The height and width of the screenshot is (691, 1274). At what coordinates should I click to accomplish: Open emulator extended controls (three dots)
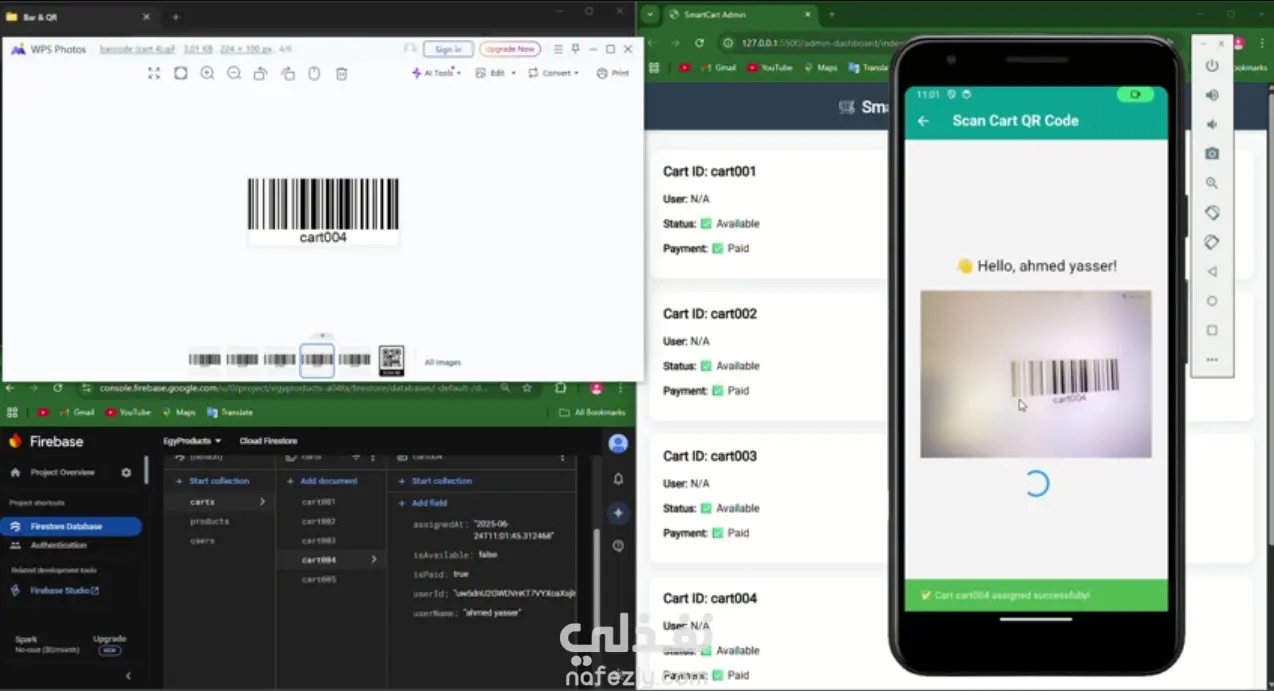tap(1212, 360)
